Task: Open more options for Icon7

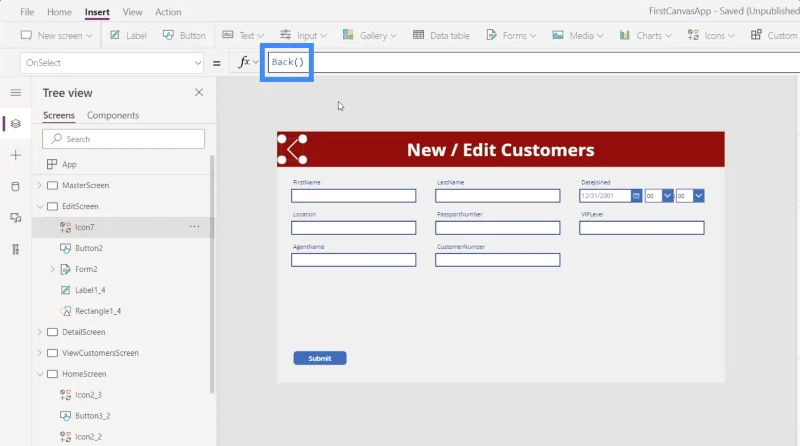Action: 194,227
